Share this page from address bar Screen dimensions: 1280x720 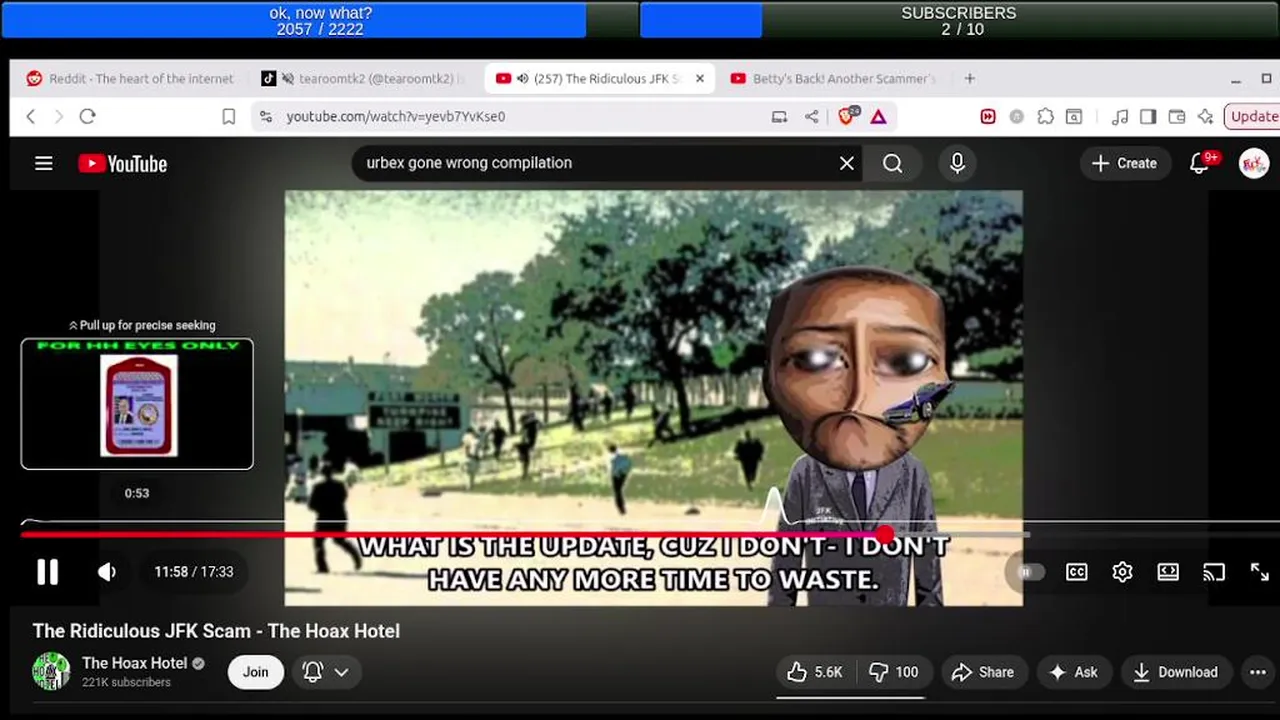click(x=811, y=117)
